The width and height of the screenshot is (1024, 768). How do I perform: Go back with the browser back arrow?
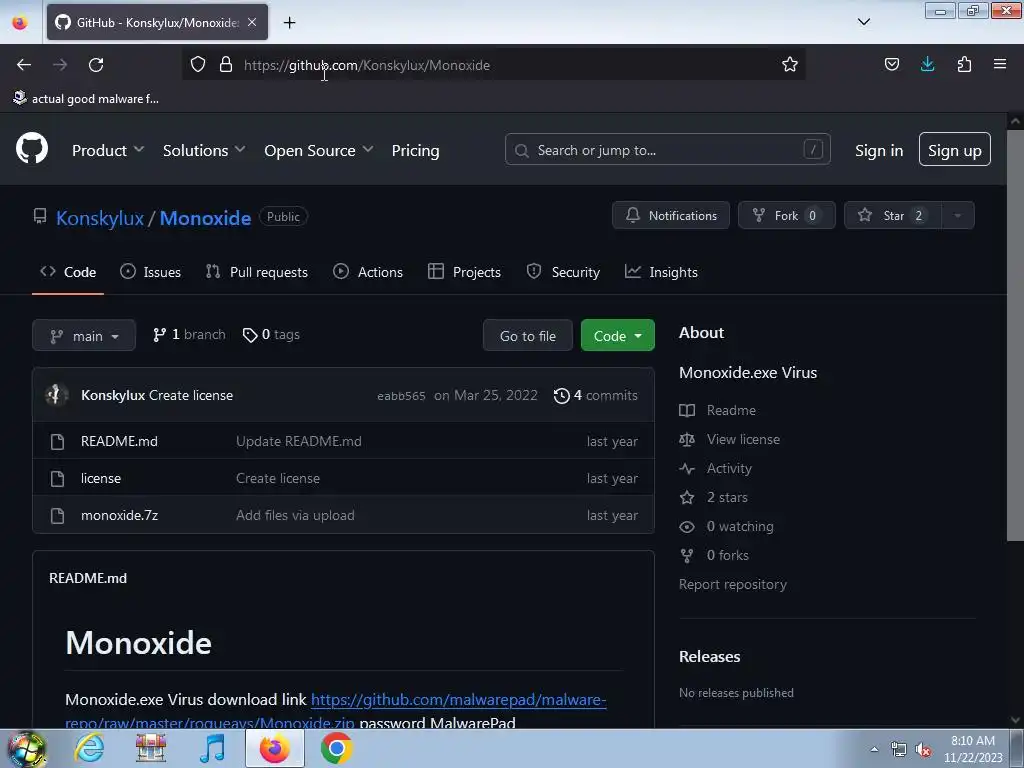pos(24,65)
